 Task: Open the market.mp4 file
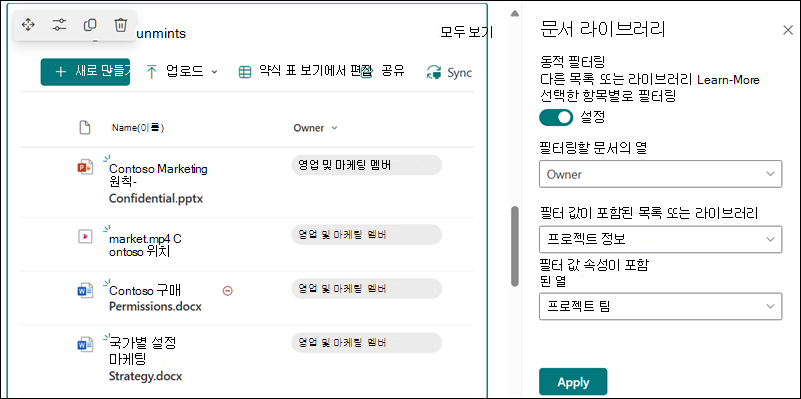pyautogui.click(x=146, y=245)
